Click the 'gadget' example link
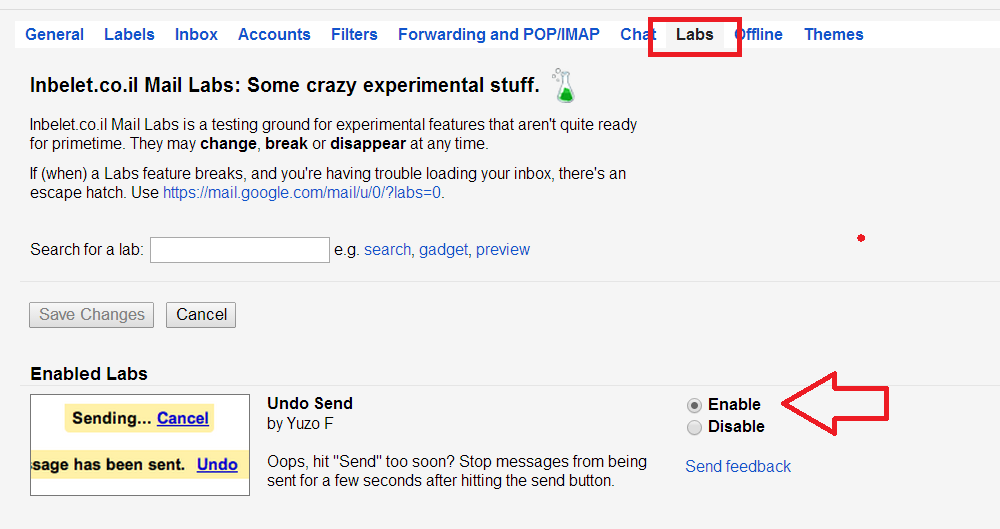 (443, 250)
